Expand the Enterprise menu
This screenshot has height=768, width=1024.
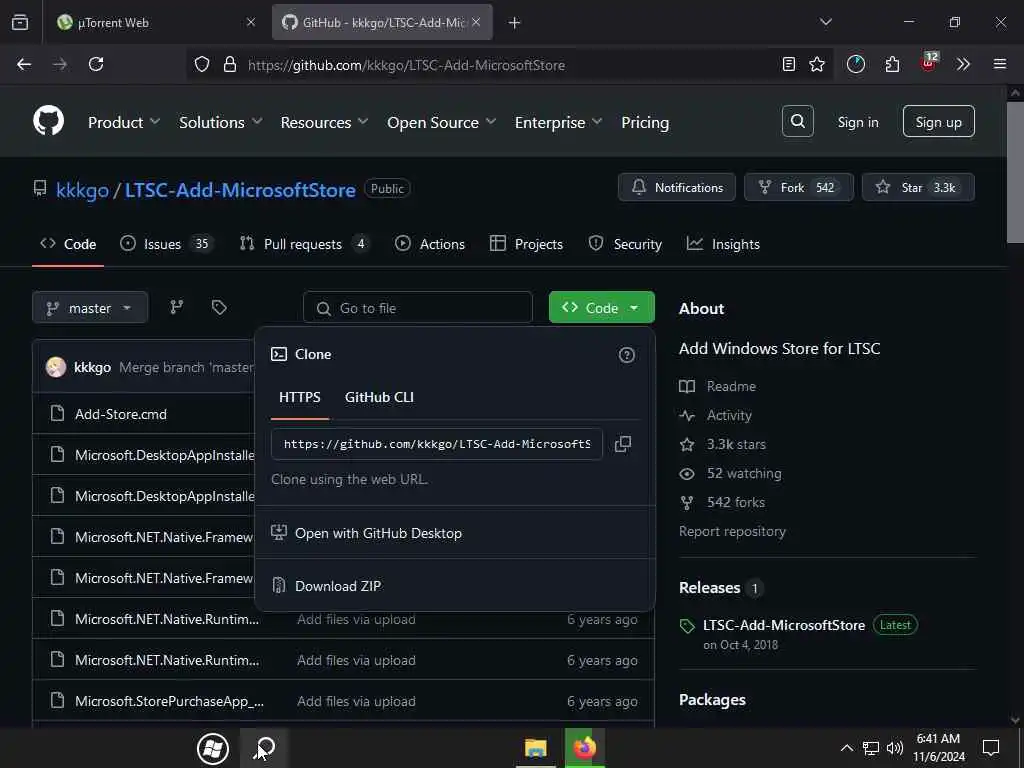point(558,122)
